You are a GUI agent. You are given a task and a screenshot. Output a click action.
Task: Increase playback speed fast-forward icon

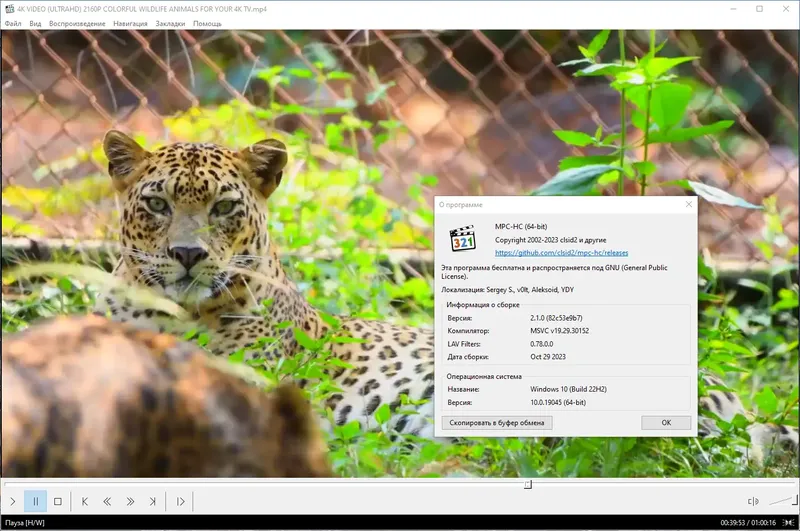click(x=130, y=501)
